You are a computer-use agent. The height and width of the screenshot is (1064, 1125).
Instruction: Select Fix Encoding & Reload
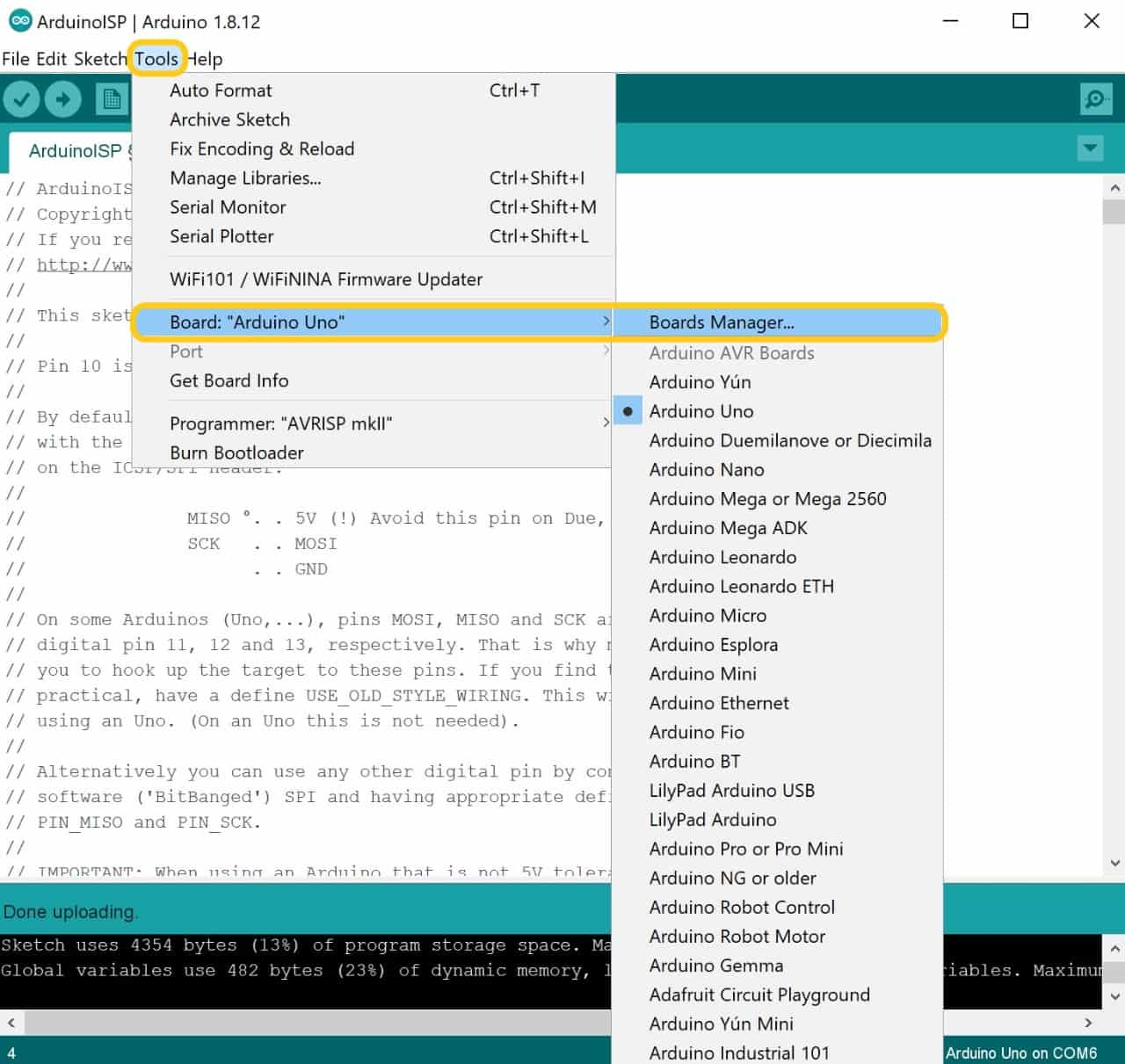(373, 148)
